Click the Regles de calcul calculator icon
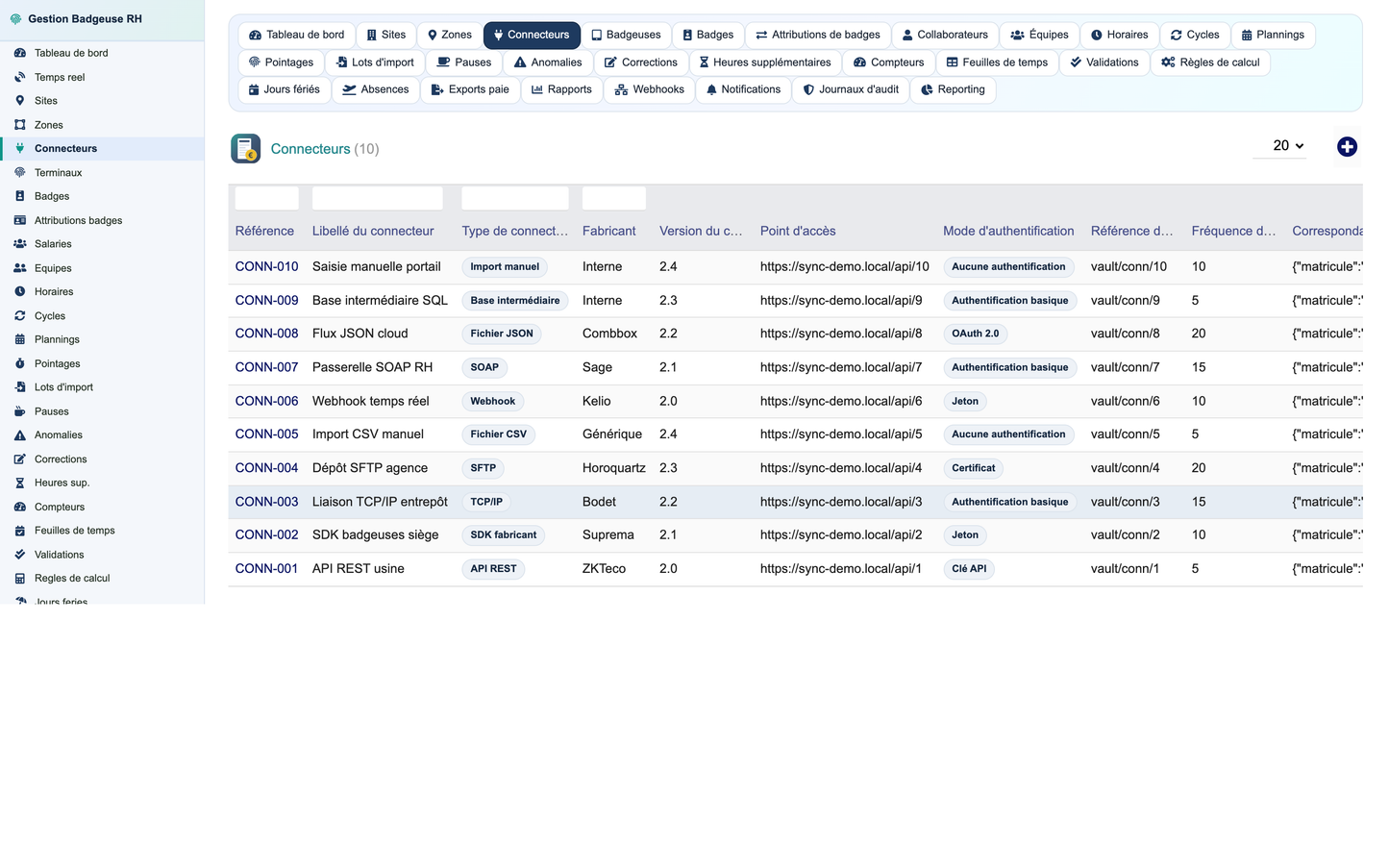1389x868 pixels. tap(19, 579)
